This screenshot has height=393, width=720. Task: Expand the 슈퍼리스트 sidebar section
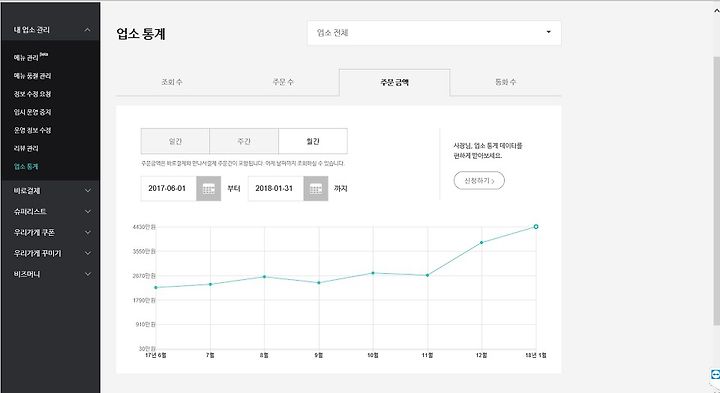(x=87, y=212)
